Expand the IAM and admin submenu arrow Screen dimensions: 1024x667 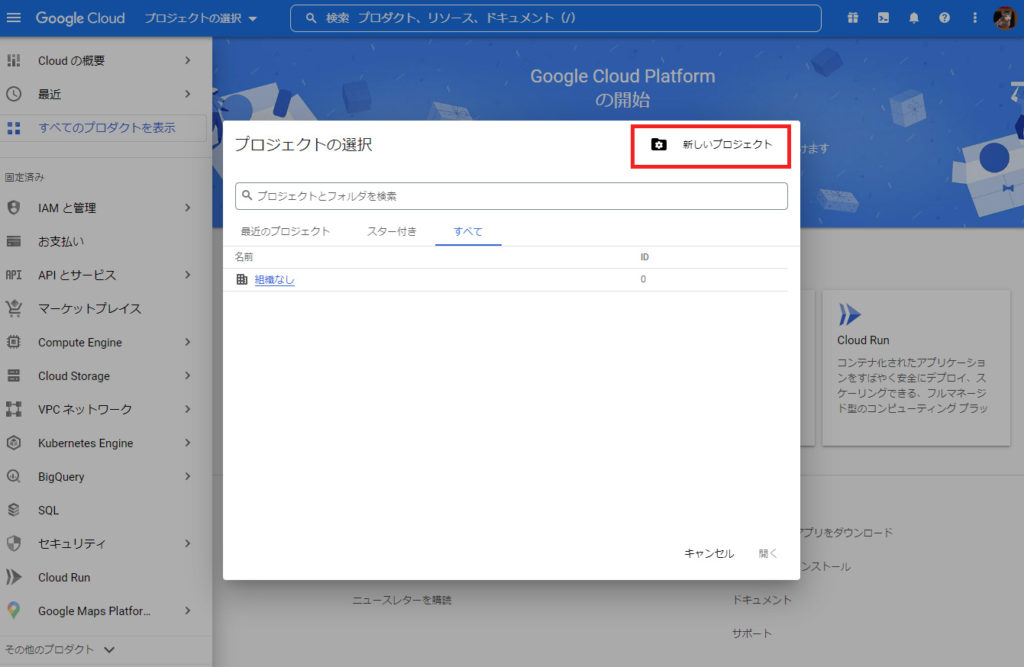point(187,208)
